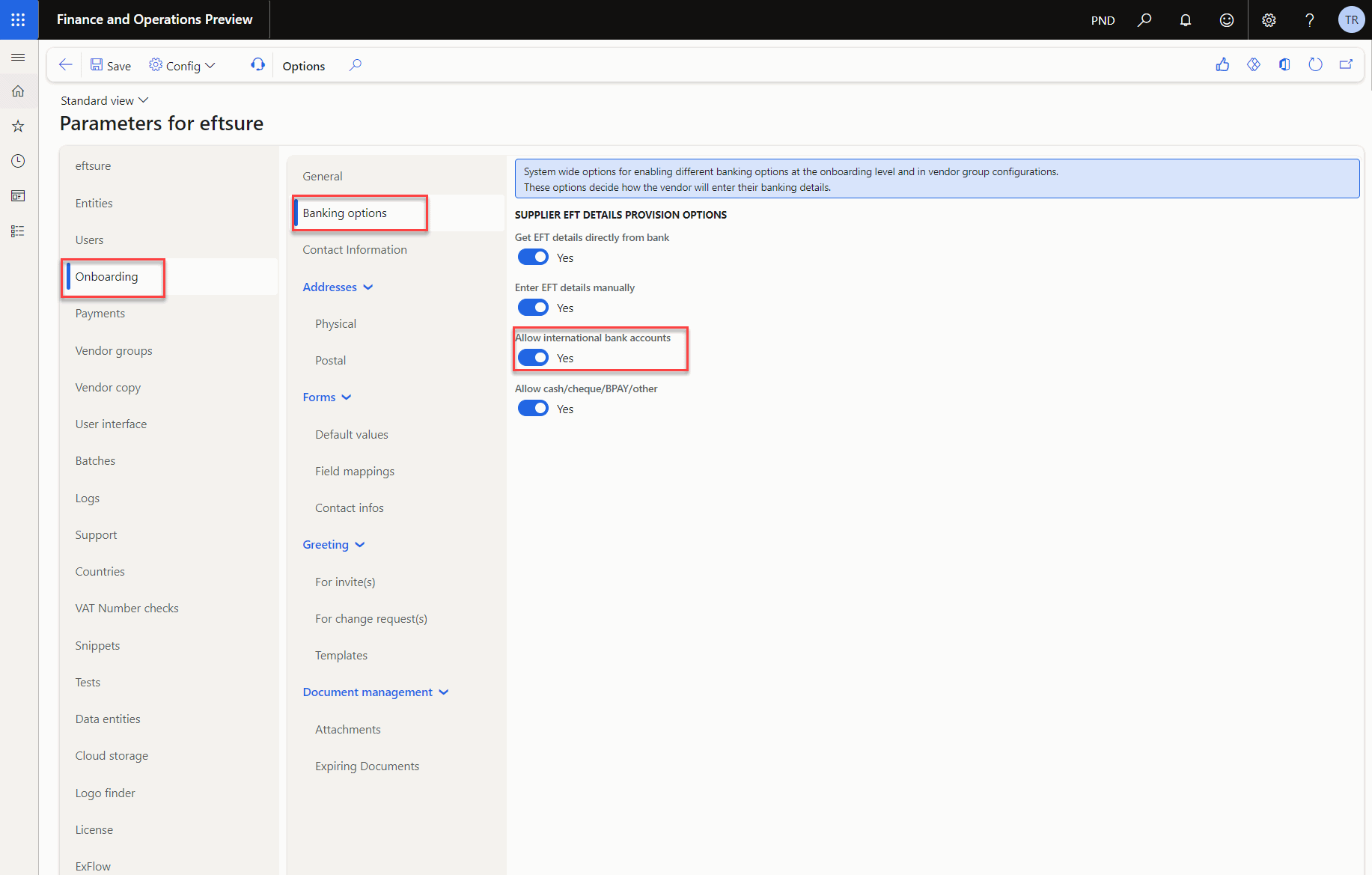Click the back arrow in action bar

(66, 65)
